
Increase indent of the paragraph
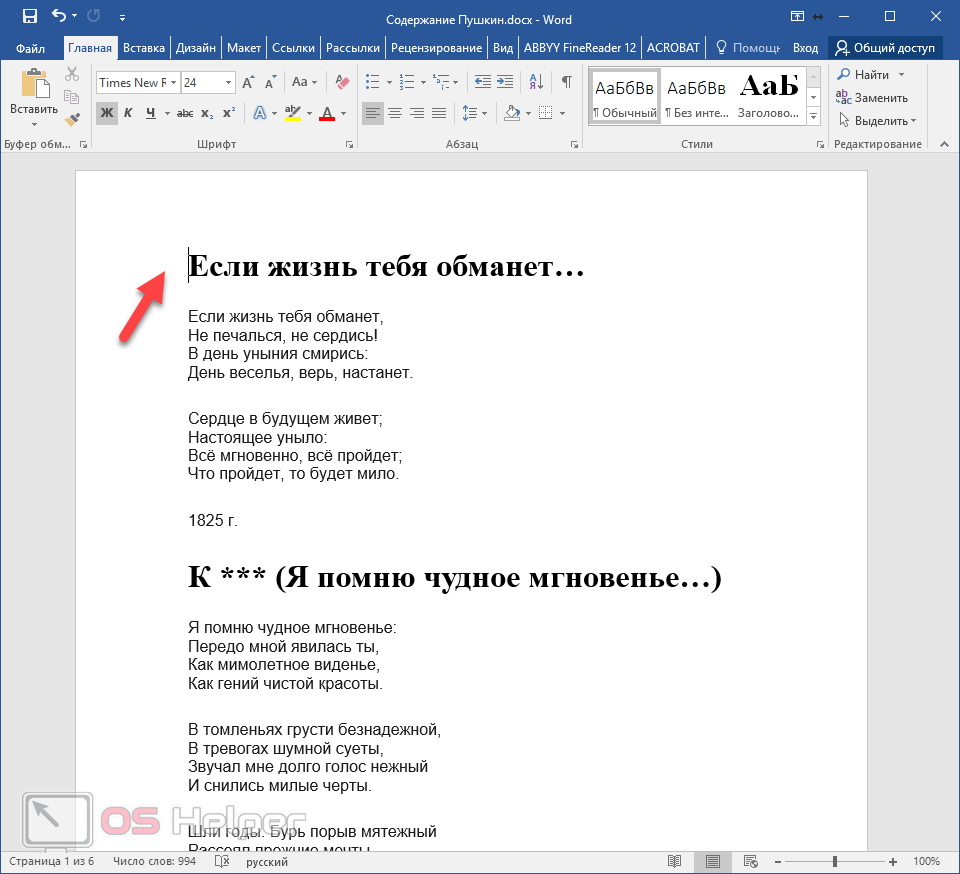point(505,82)
